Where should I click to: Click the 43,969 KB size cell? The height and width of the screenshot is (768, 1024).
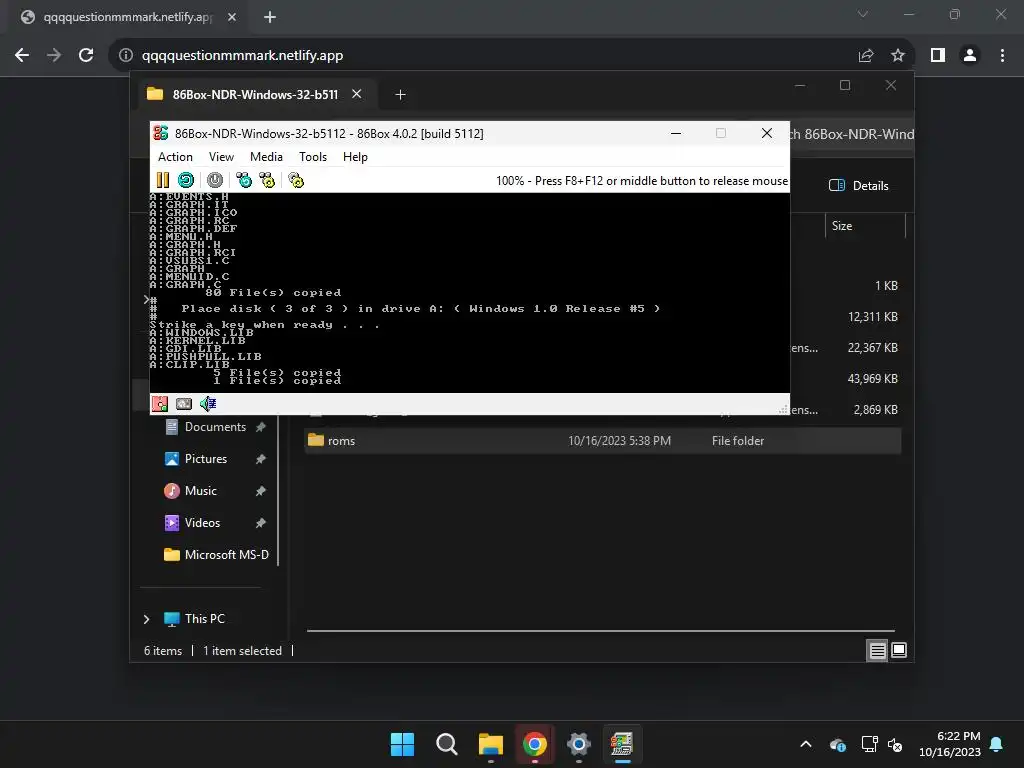pos(872,379)
